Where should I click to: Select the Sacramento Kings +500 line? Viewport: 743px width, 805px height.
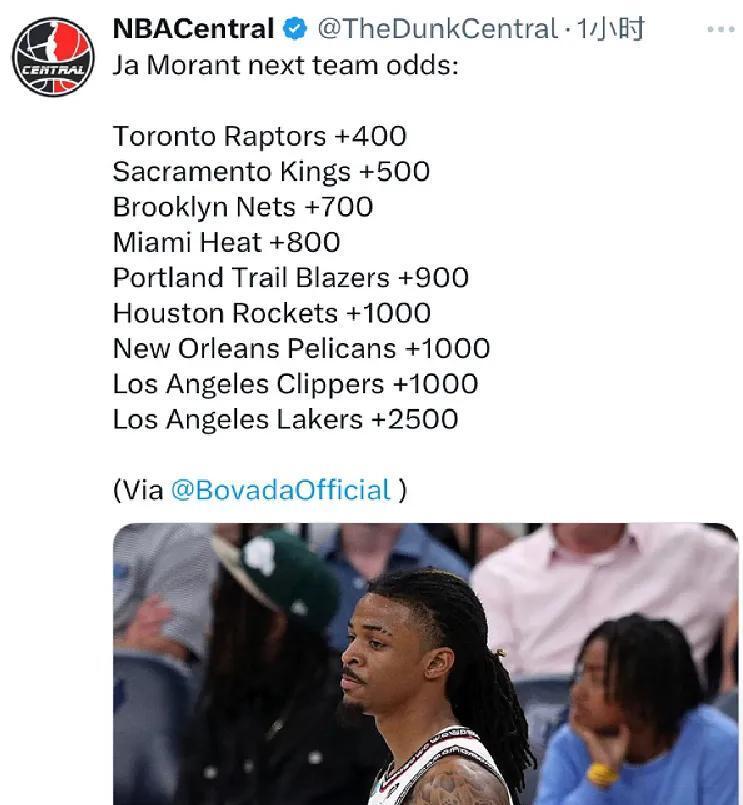[x=271, y=171]
